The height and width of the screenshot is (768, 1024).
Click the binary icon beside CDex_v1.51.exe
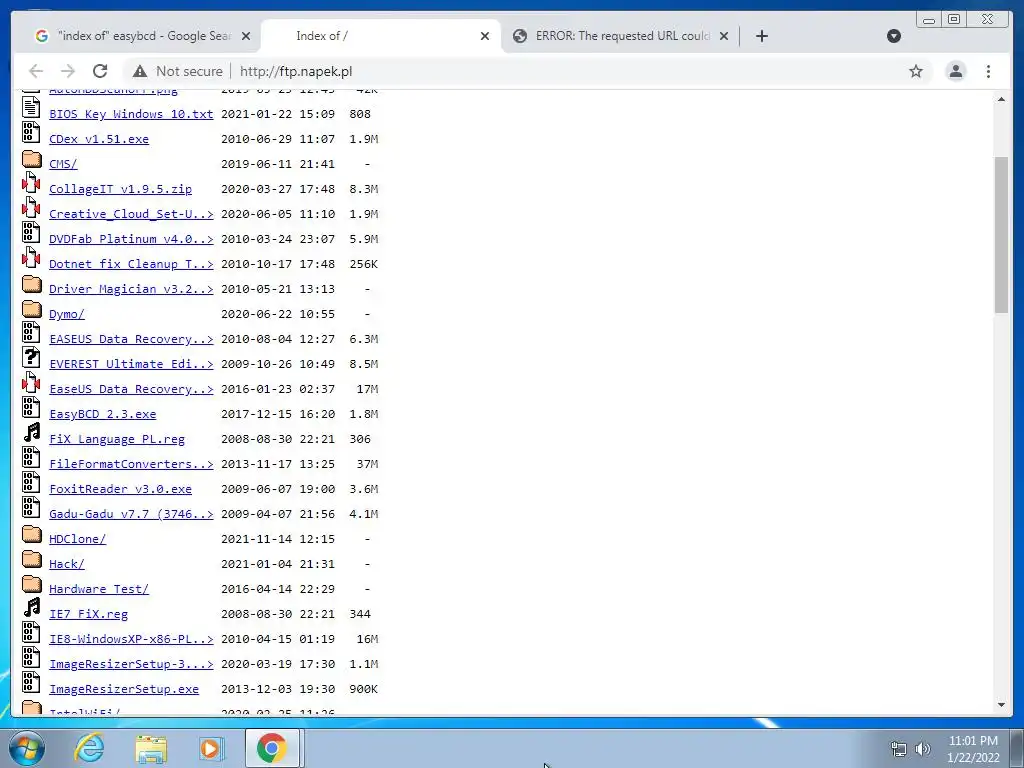tap(31, 132)
